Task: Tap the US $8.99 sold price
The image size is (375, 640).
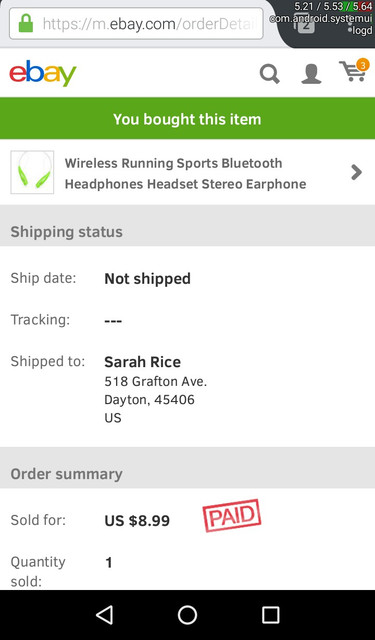Action: coord(137,520)
